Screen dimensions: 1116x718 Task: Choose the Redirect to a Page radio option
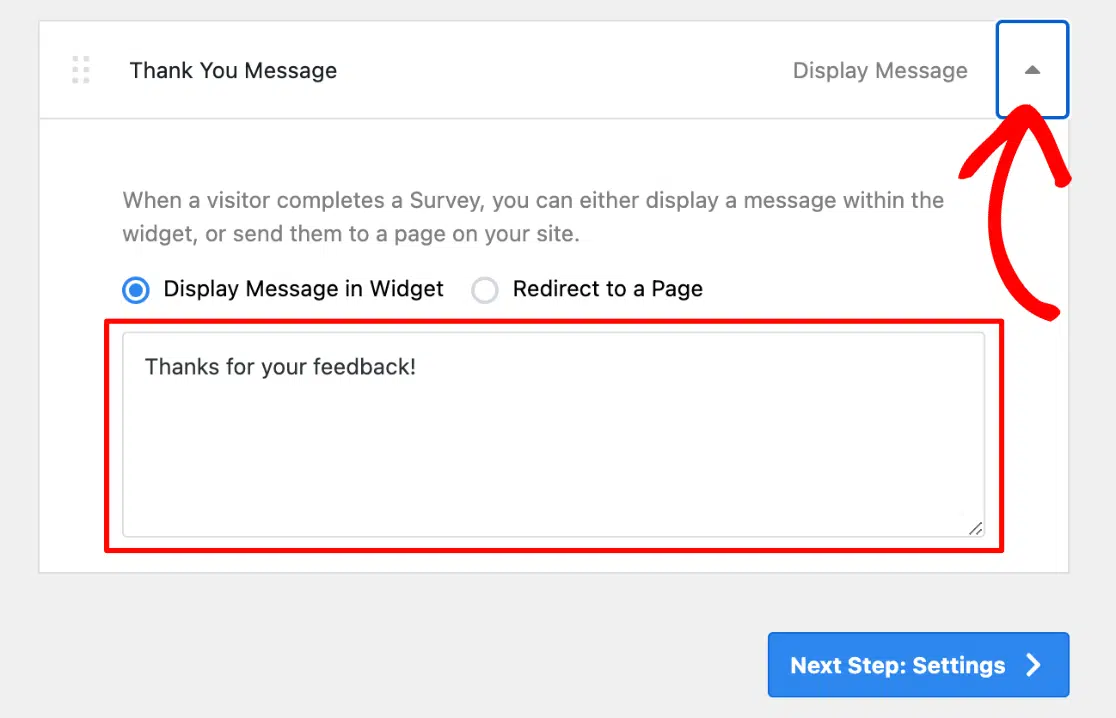click(485, 290)
